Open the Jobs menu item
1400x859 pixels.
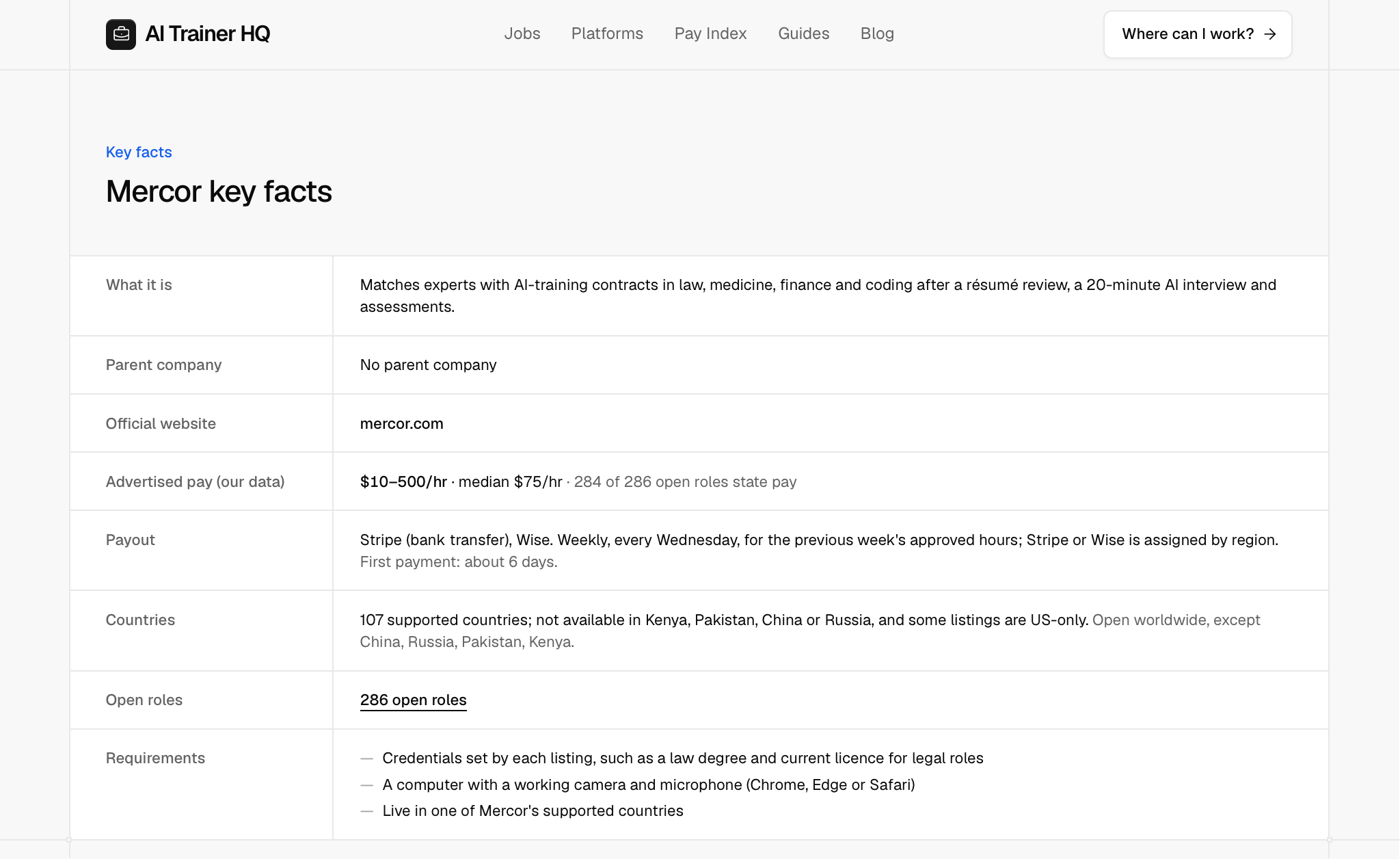[522, 34]
